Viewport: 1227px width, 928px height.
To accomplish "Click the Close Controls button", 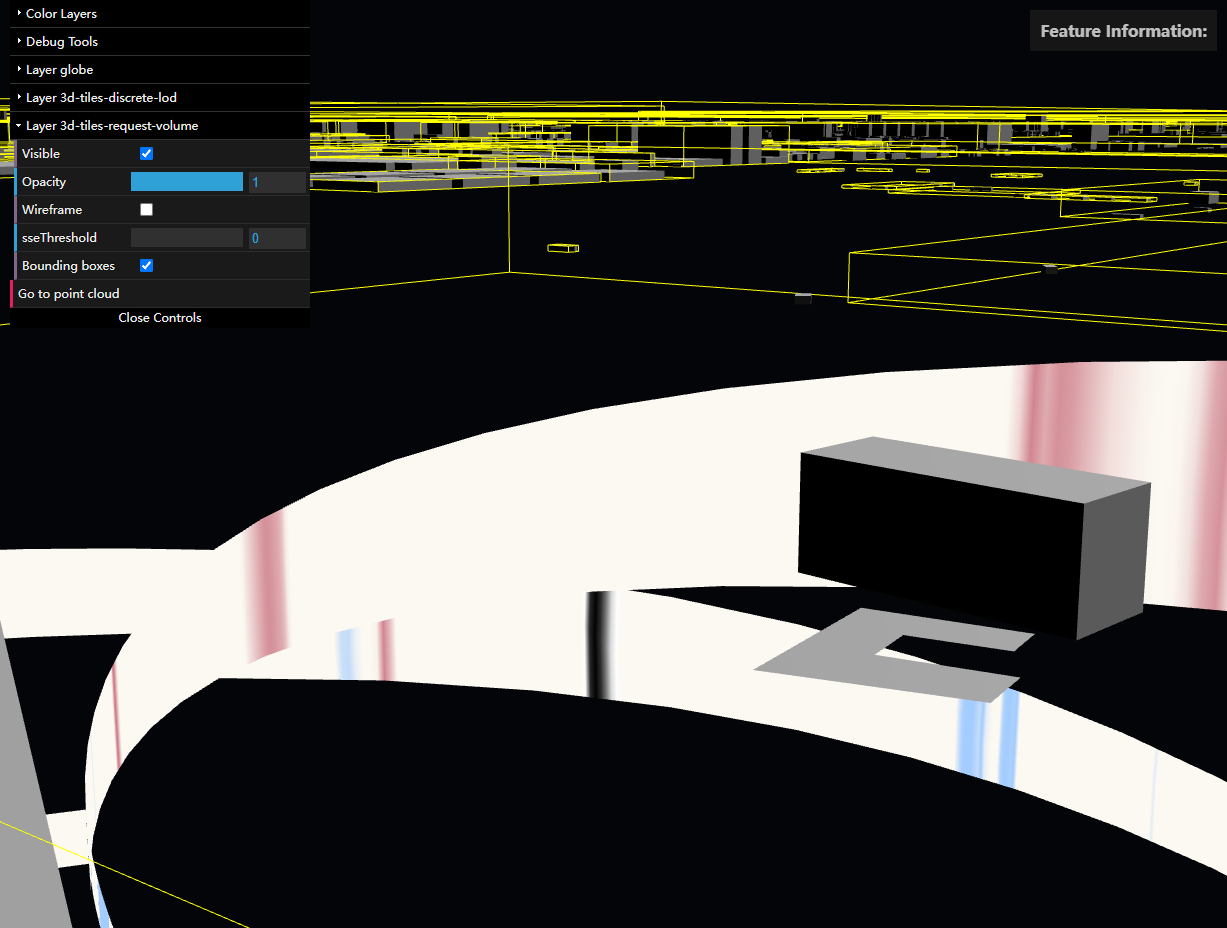I will click(x=159, y=317).
